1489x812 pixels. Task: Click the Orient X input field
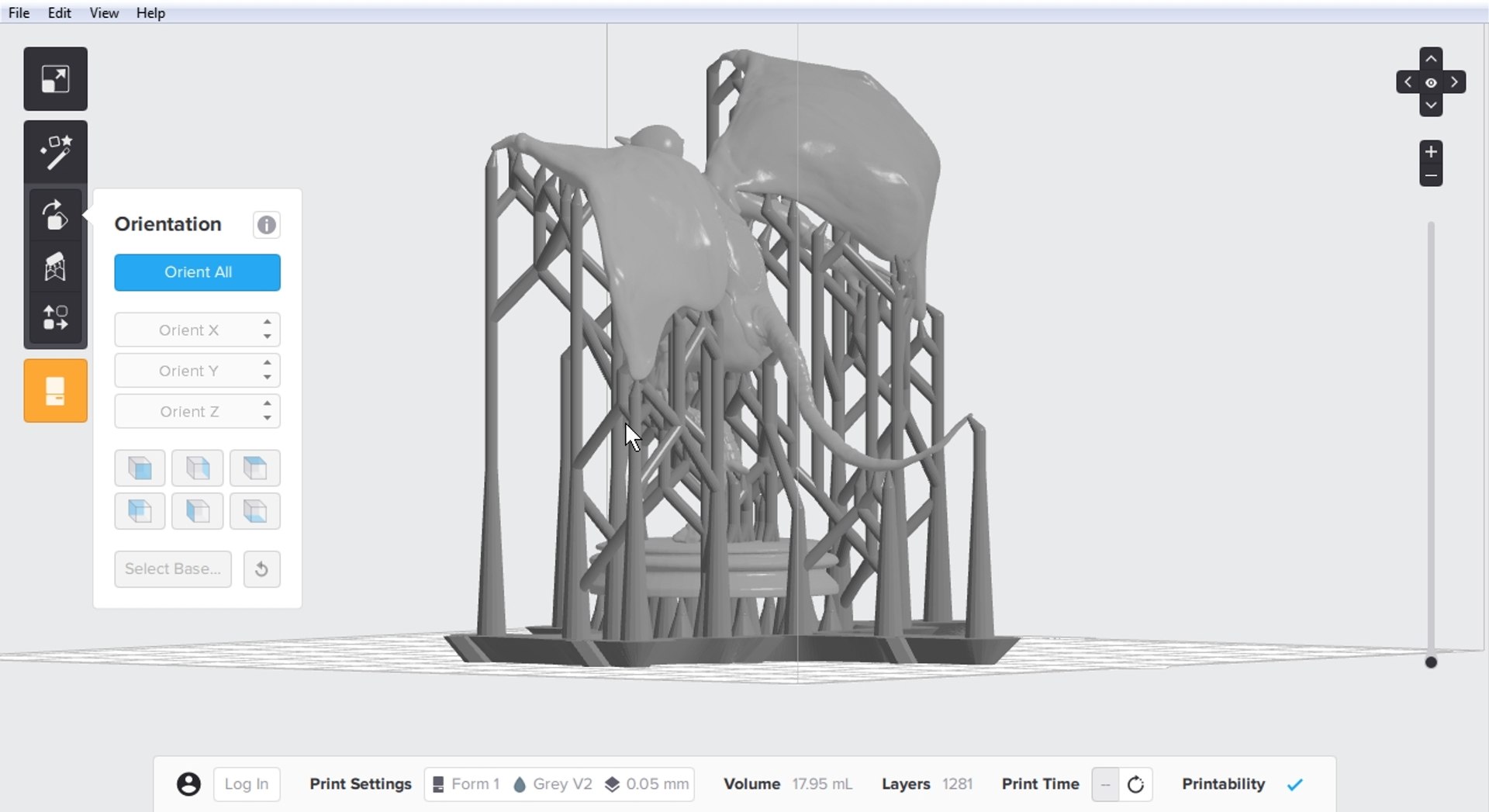[x=197, y=330]
